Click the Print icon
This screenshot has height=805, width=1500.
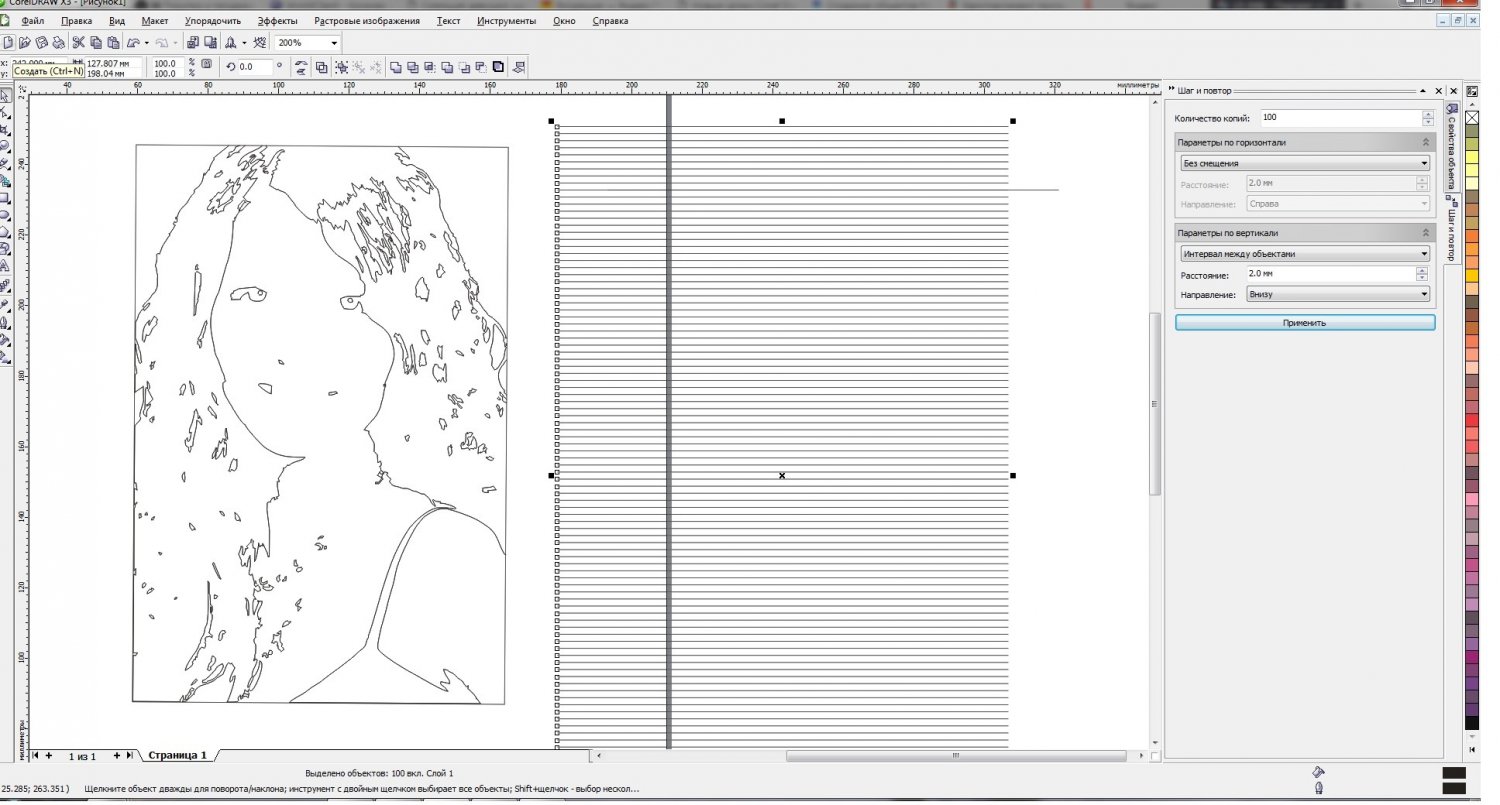pyautogui.click(x=58, y=43)
